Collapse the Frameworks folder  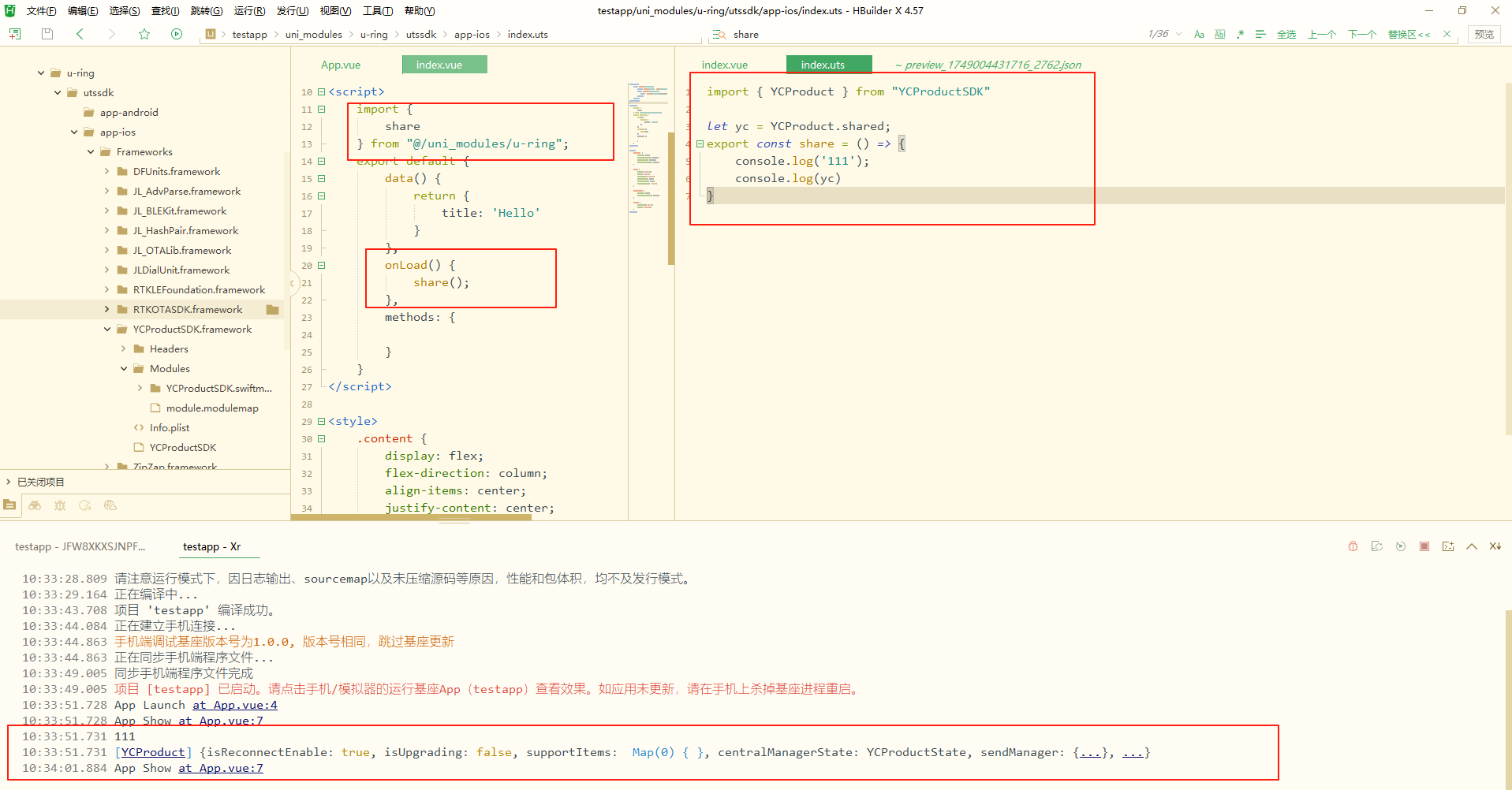click(91, 151)
